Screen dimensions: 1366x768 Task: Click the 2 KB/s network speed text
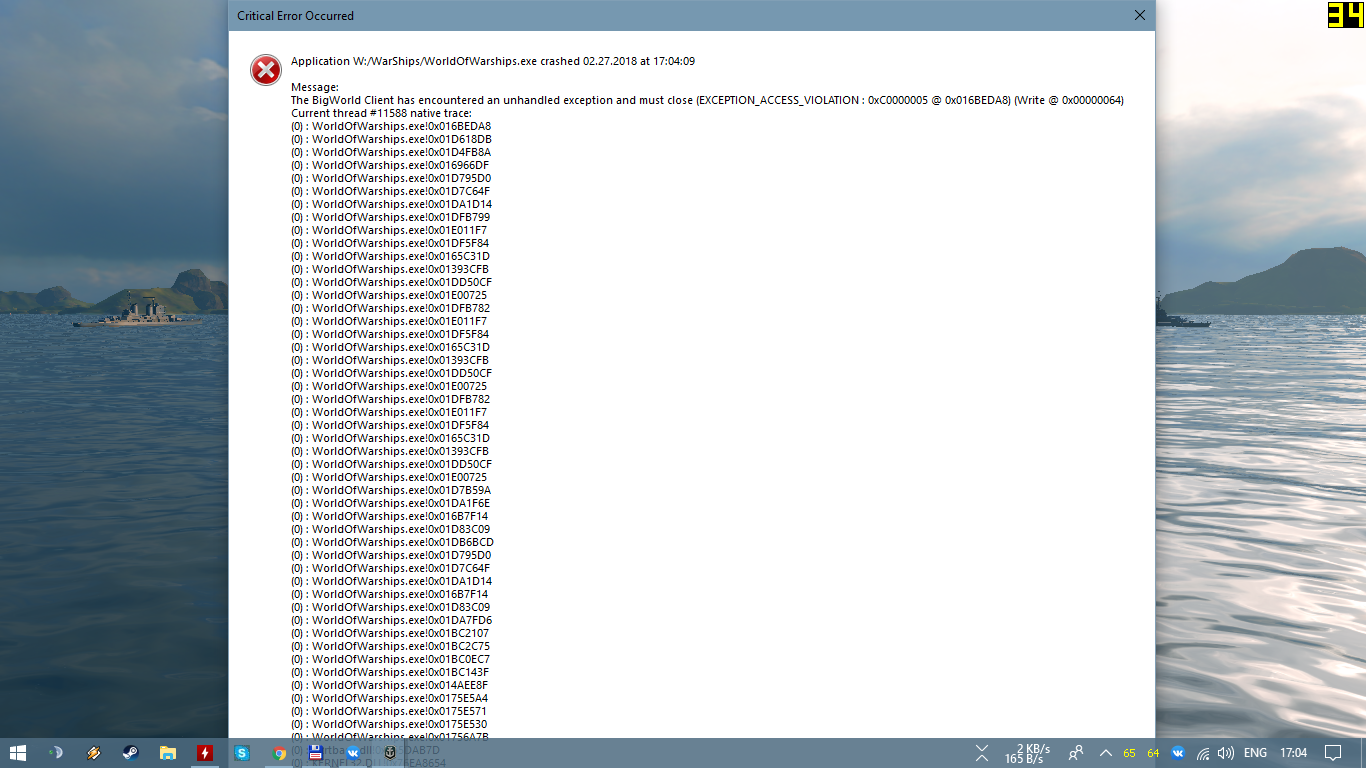click(1032, 748)
